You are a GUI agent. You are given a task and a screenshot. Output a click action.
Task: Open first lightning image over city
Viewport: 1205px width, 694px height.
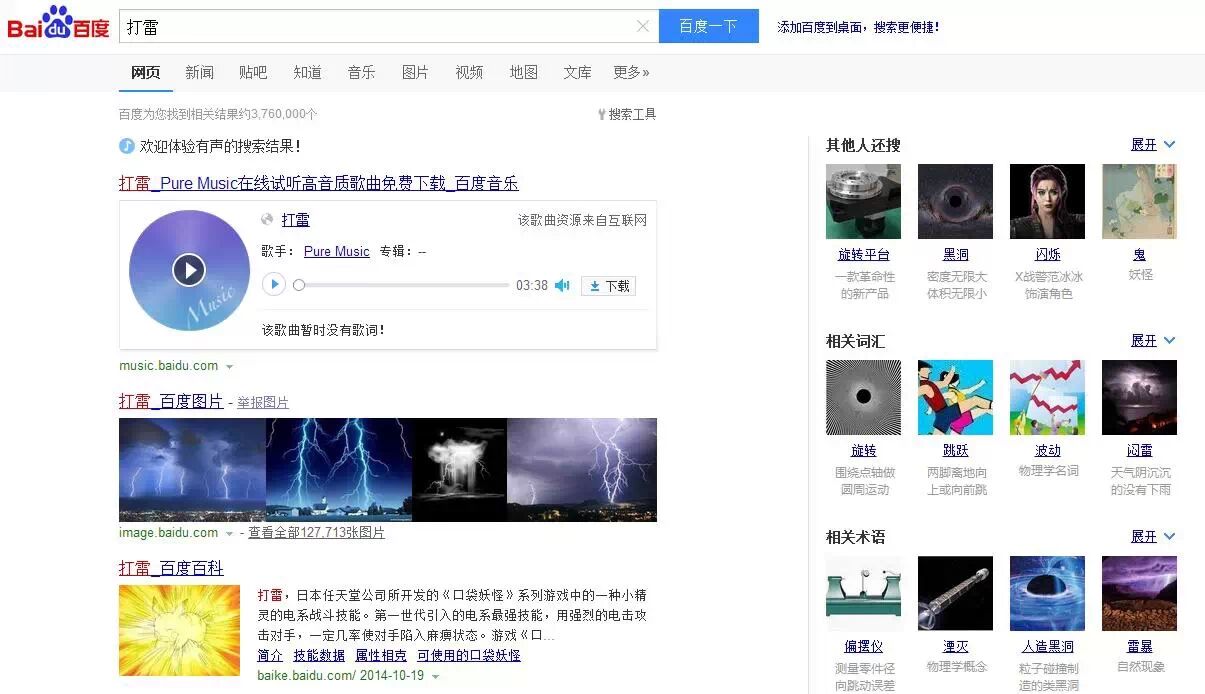(192, 470)
